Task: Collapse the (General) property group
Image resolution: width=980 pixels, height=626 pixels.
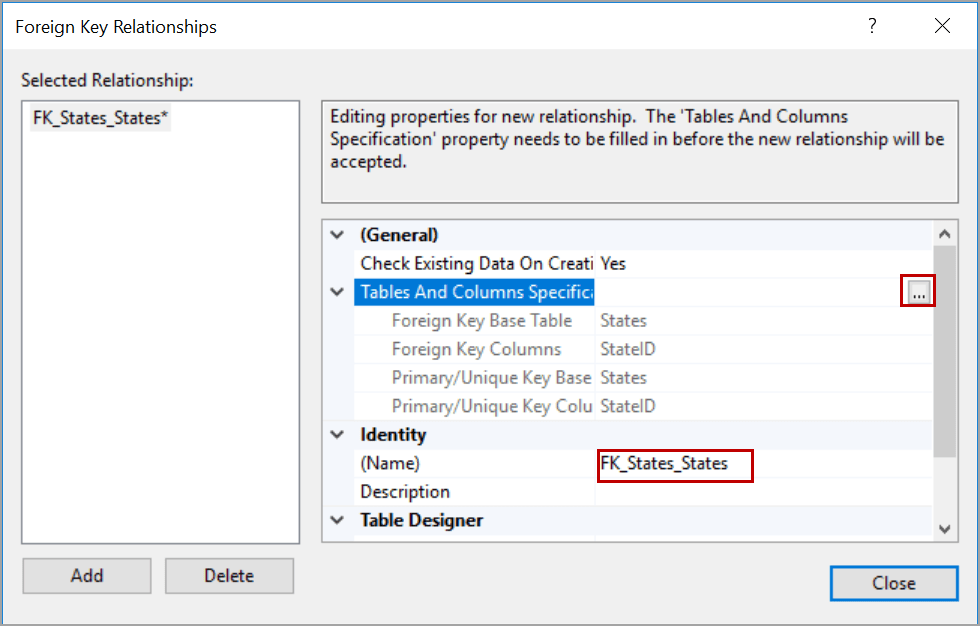Action: (337, 234)
